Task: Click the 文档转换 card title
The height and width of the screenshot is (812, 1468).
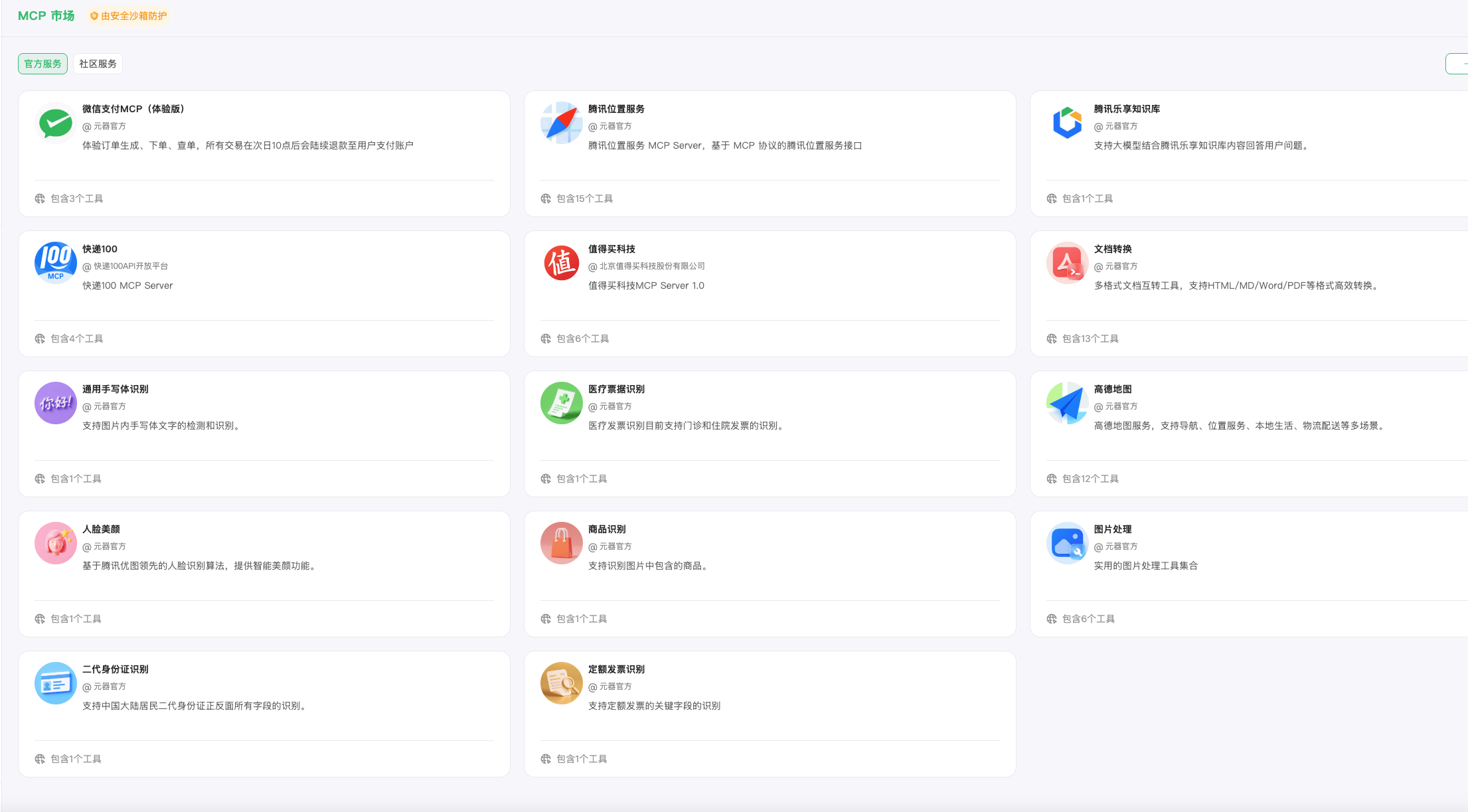Action: coord(1113,249)
